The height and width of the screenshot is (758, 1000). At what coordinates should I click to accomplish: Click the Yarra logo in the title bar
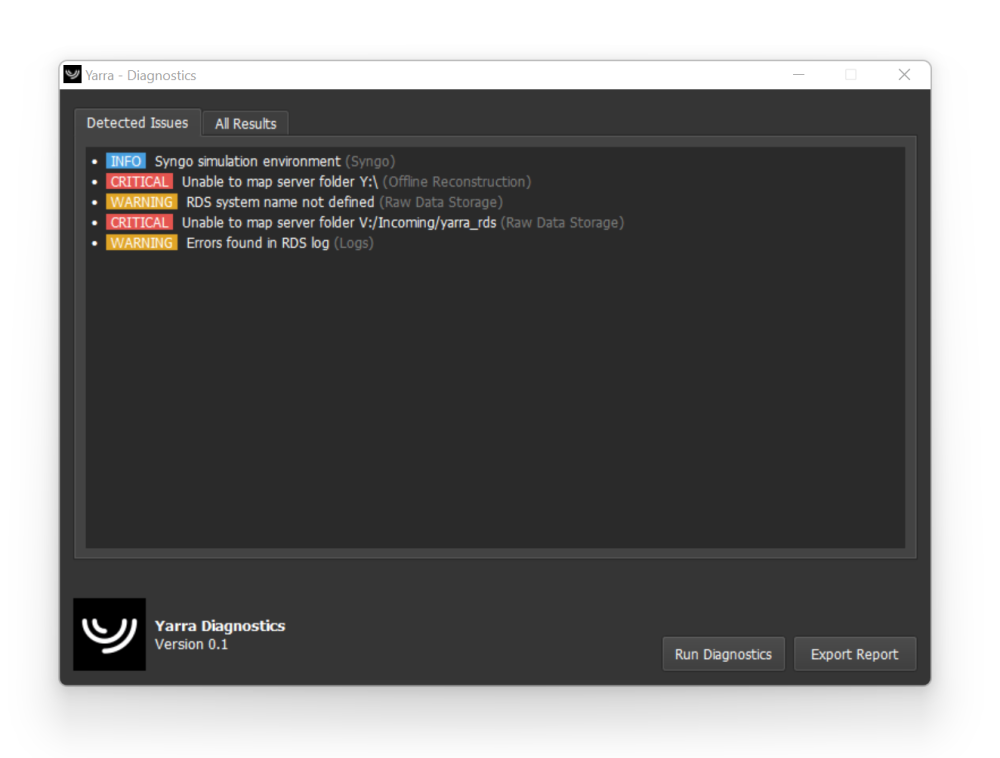[72, 75]
